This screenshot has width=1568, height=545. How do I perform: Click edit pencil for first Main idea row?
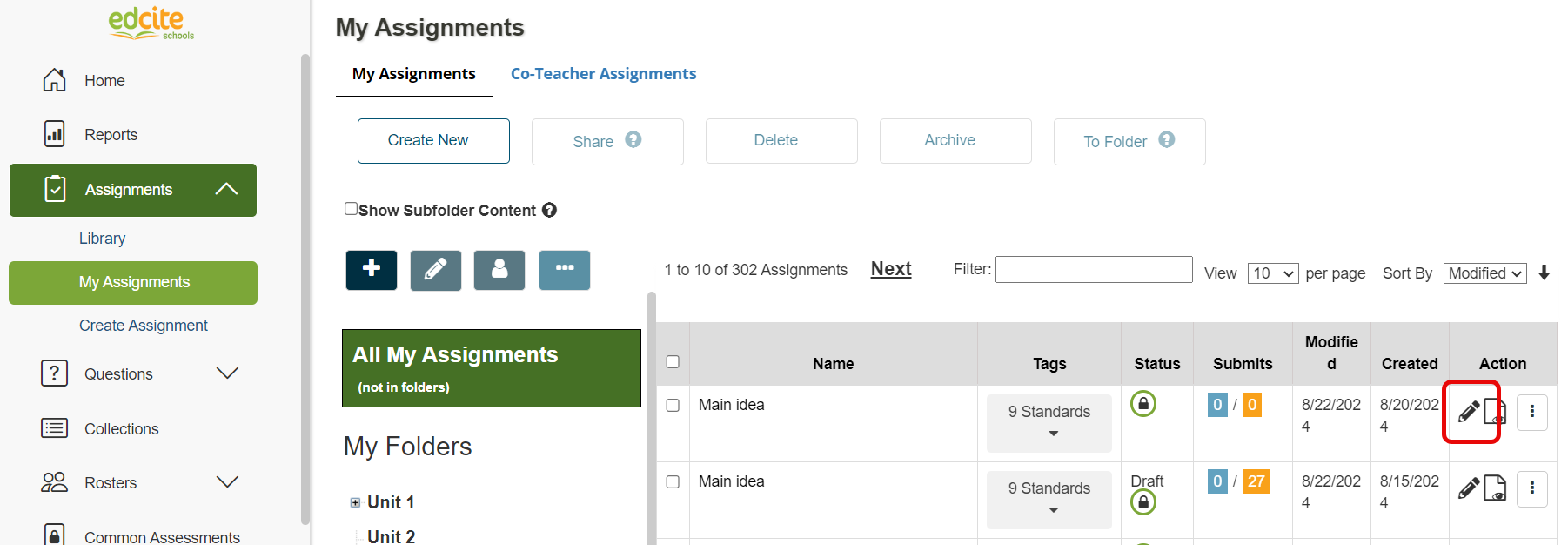[1469, 411]
